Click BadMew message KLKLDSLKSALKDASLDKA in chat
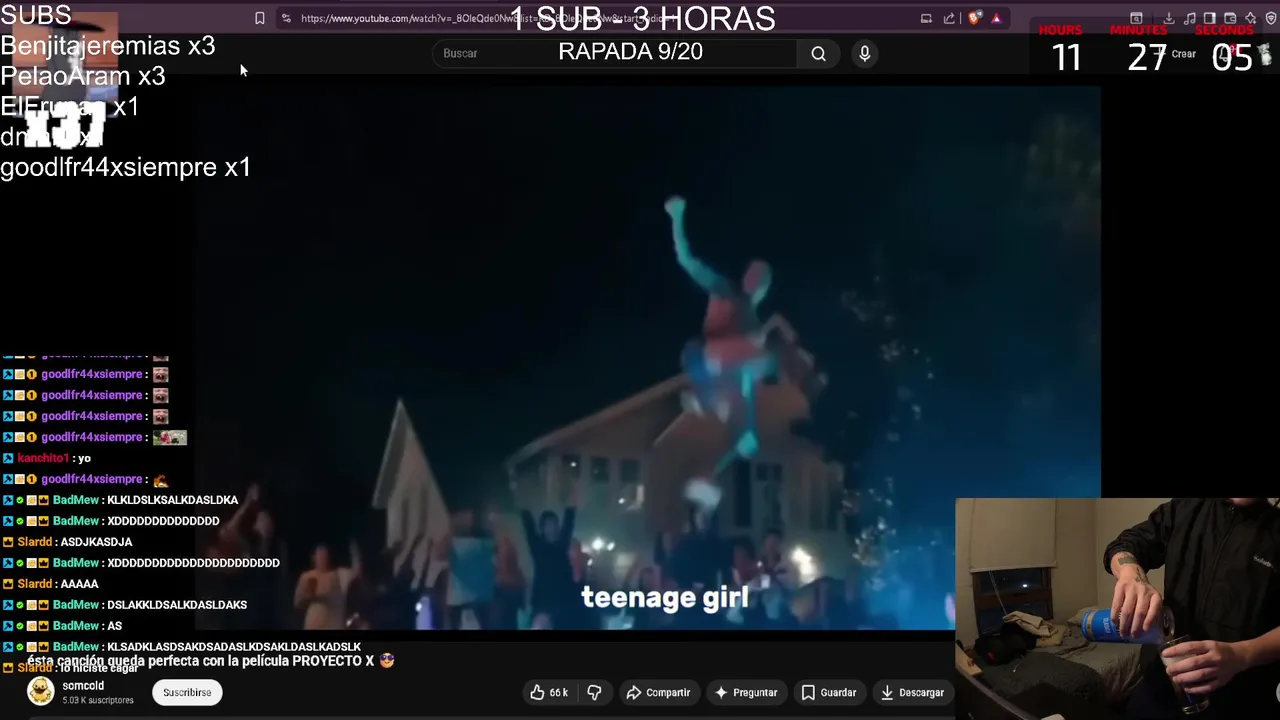 point(172,500)
